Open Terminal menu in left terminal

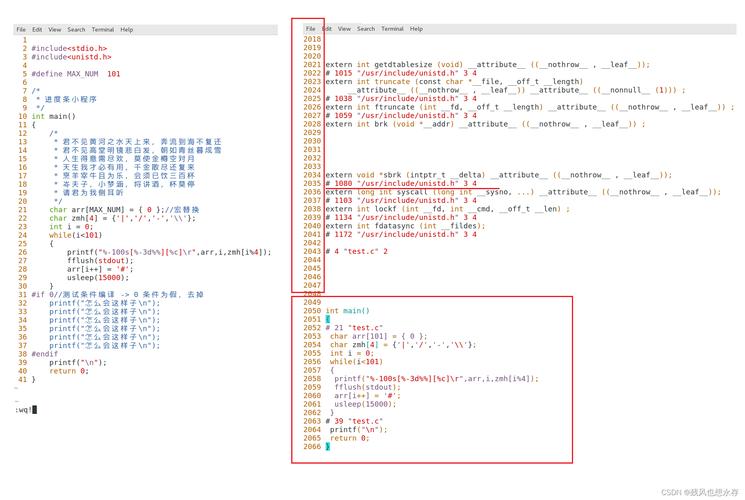coord(103,29)
